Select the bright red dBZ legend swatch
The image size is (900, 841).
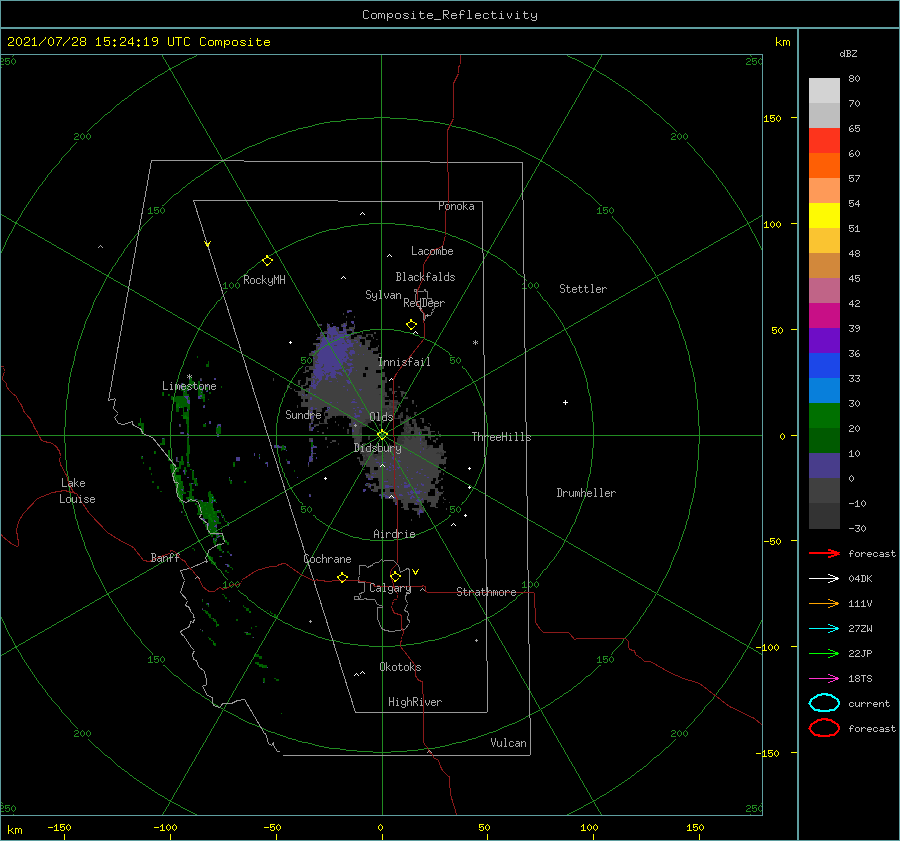(x=824, y=141)
